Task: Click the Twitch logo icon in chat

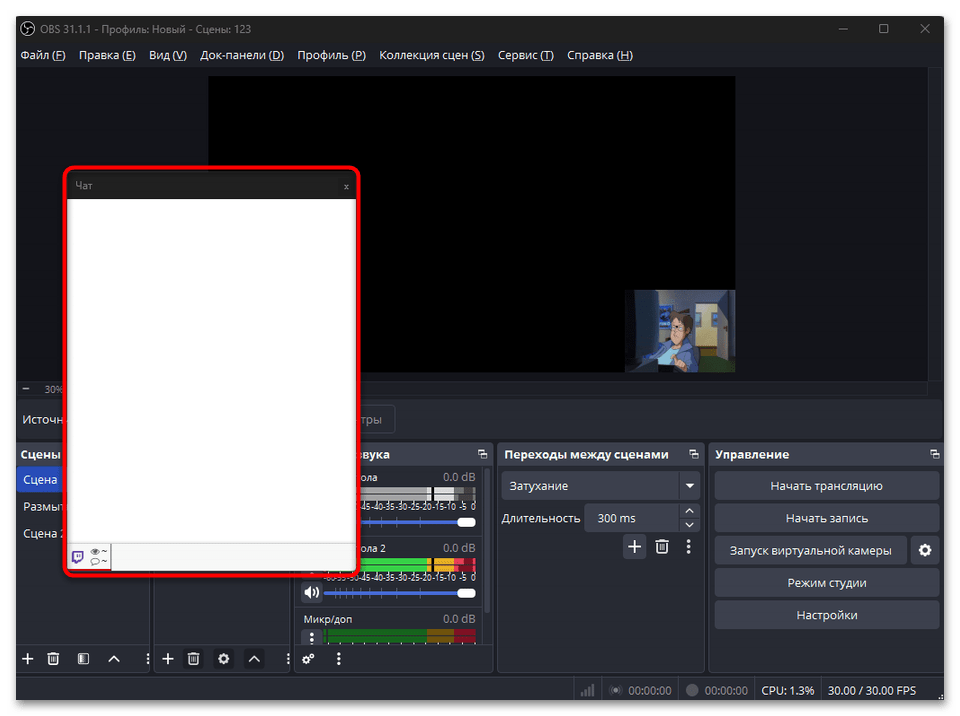Action: (77, 557)
